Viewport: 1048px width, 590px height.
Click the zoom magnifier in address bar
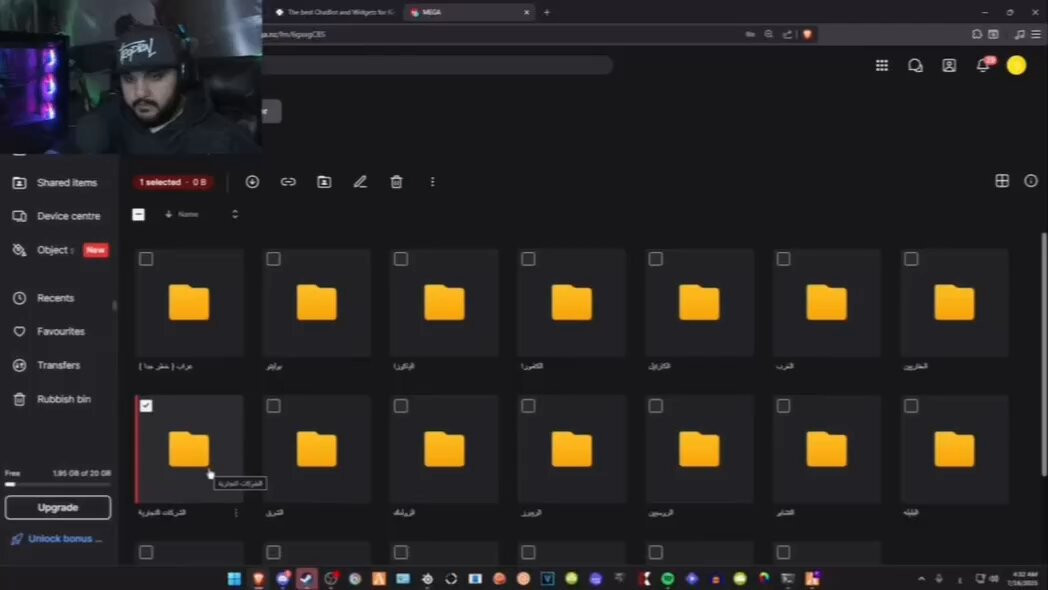pos(769,34)
